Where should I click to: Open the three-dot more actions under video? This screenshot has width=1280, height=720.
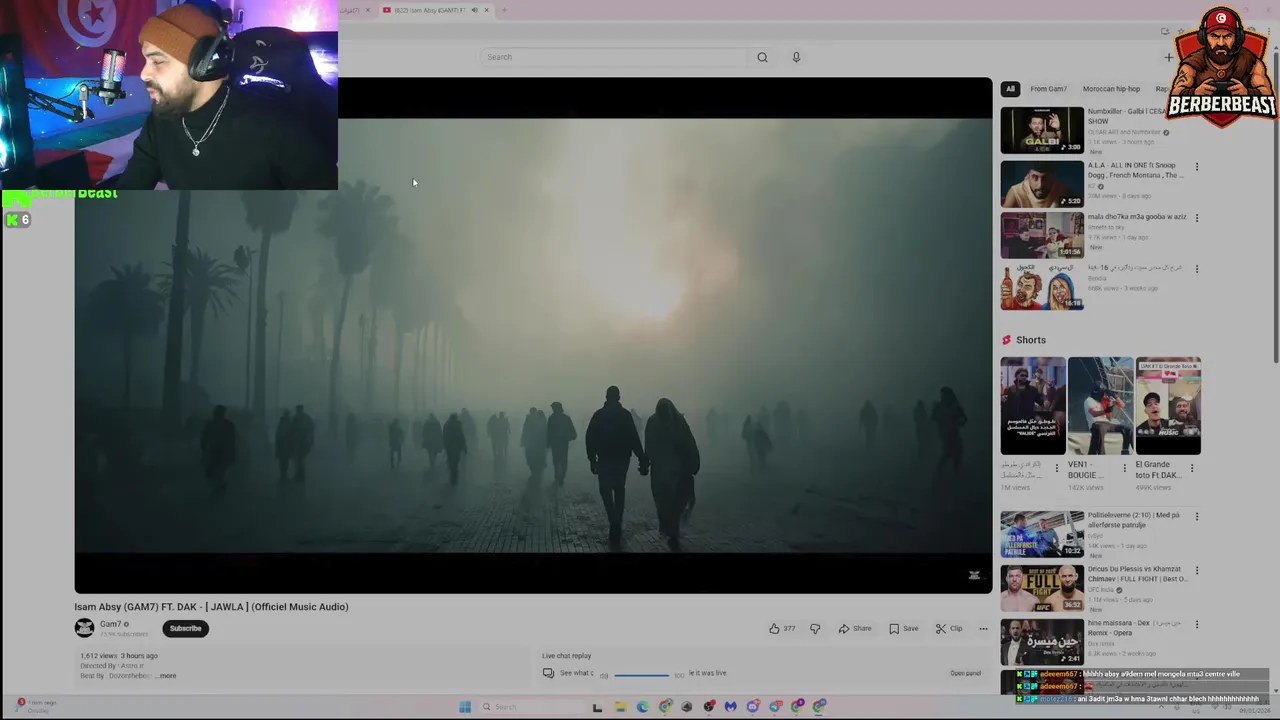(x=983, y=628)
